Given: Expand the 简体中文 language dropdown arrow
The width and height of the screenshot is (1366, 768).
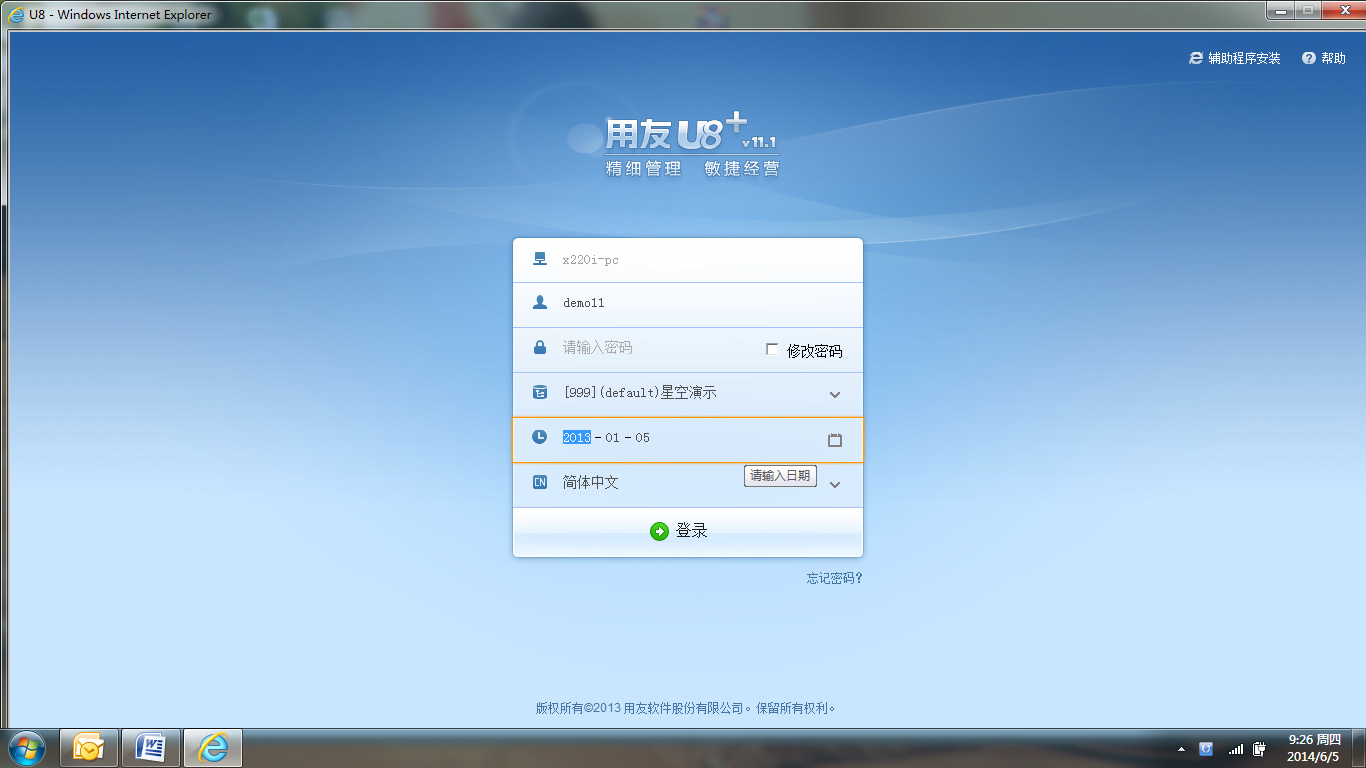Looking at the screenshot, I should pyautogui.click(x=835, y=485).
